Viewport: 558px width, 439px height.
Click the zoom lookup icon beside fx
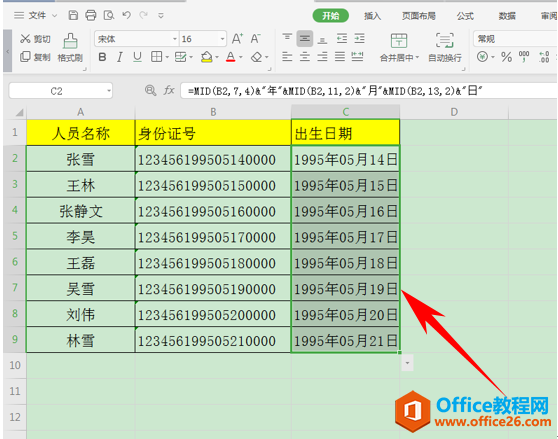151,90
